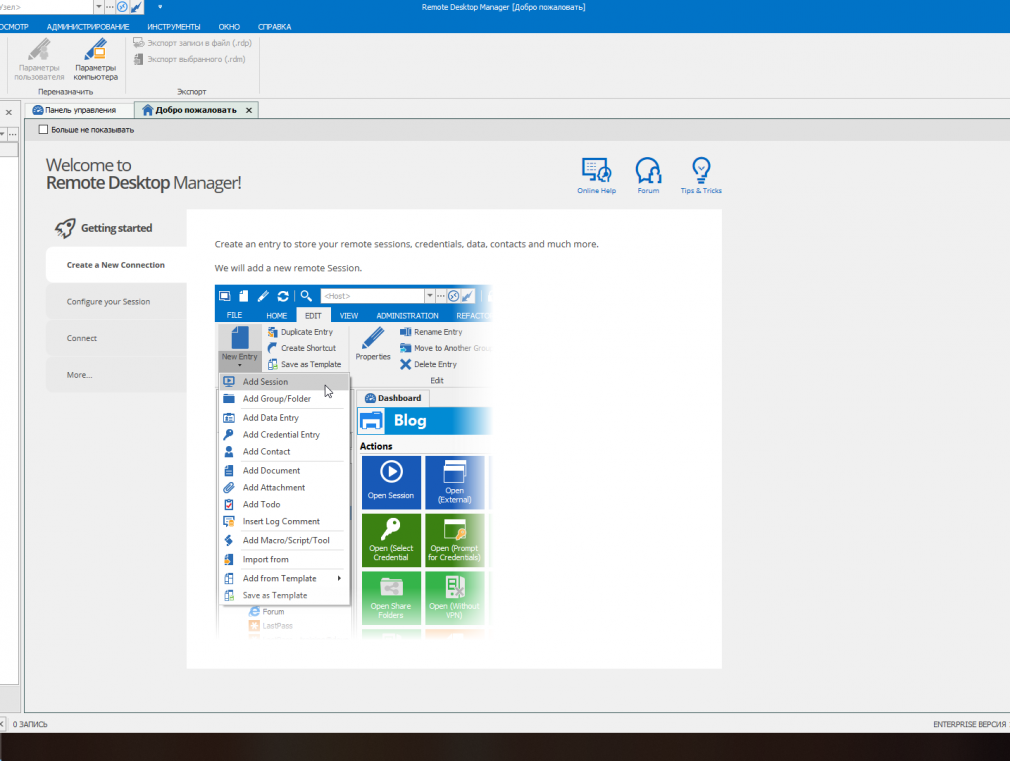Click Add Todo in tutorial image menu
This screenshot has width=1010, height=761.
[285, 505]
